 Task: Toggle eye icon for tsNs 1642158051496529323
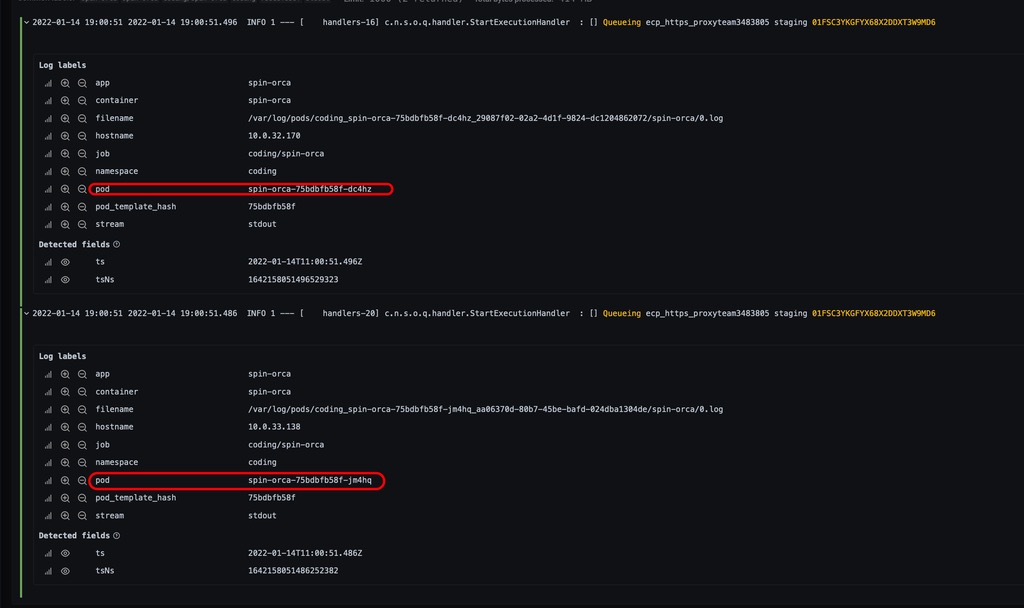coord(65,280)
